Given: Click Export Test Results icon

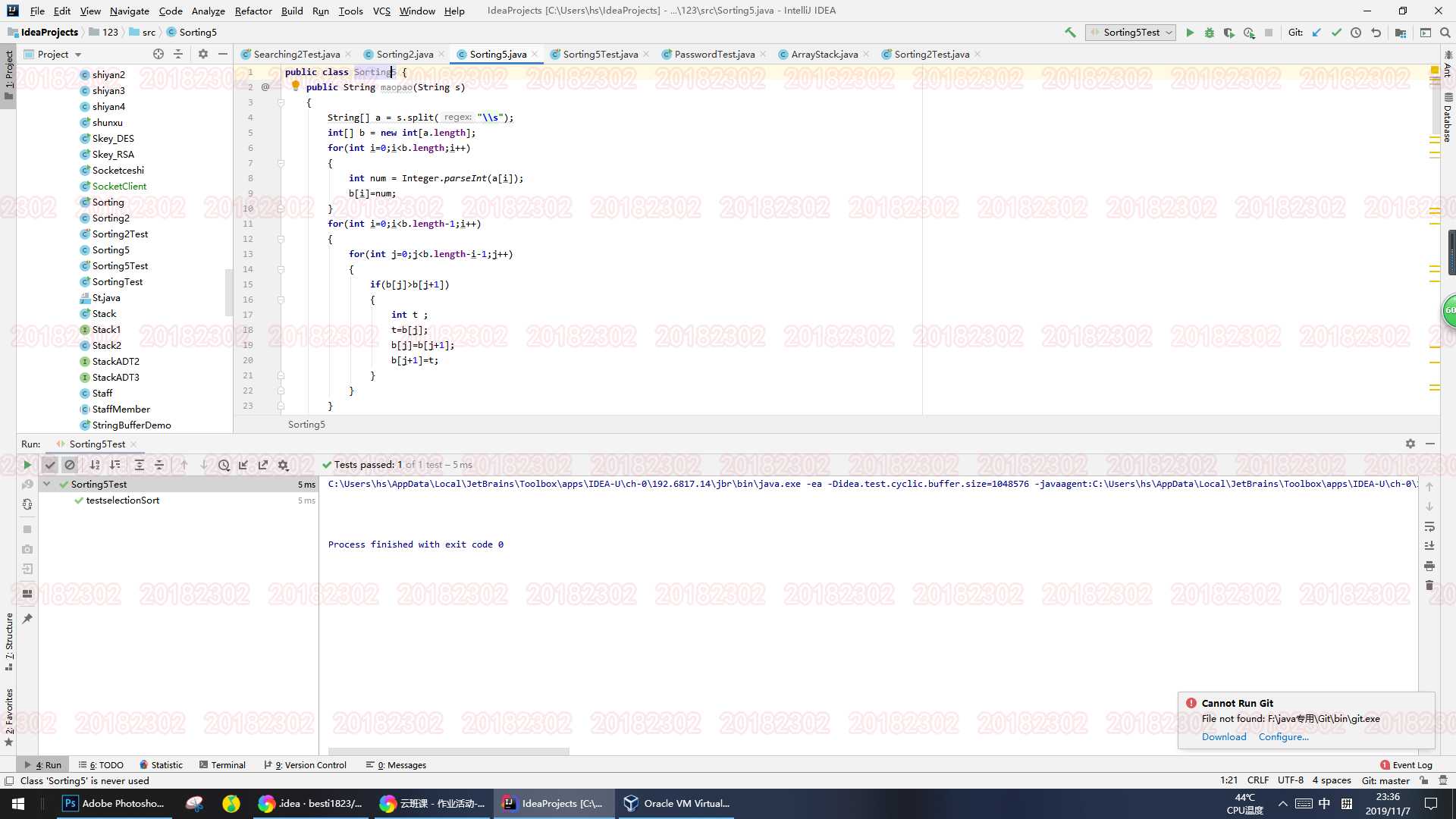Looking at the screenshot, I should tap(263, 465).
